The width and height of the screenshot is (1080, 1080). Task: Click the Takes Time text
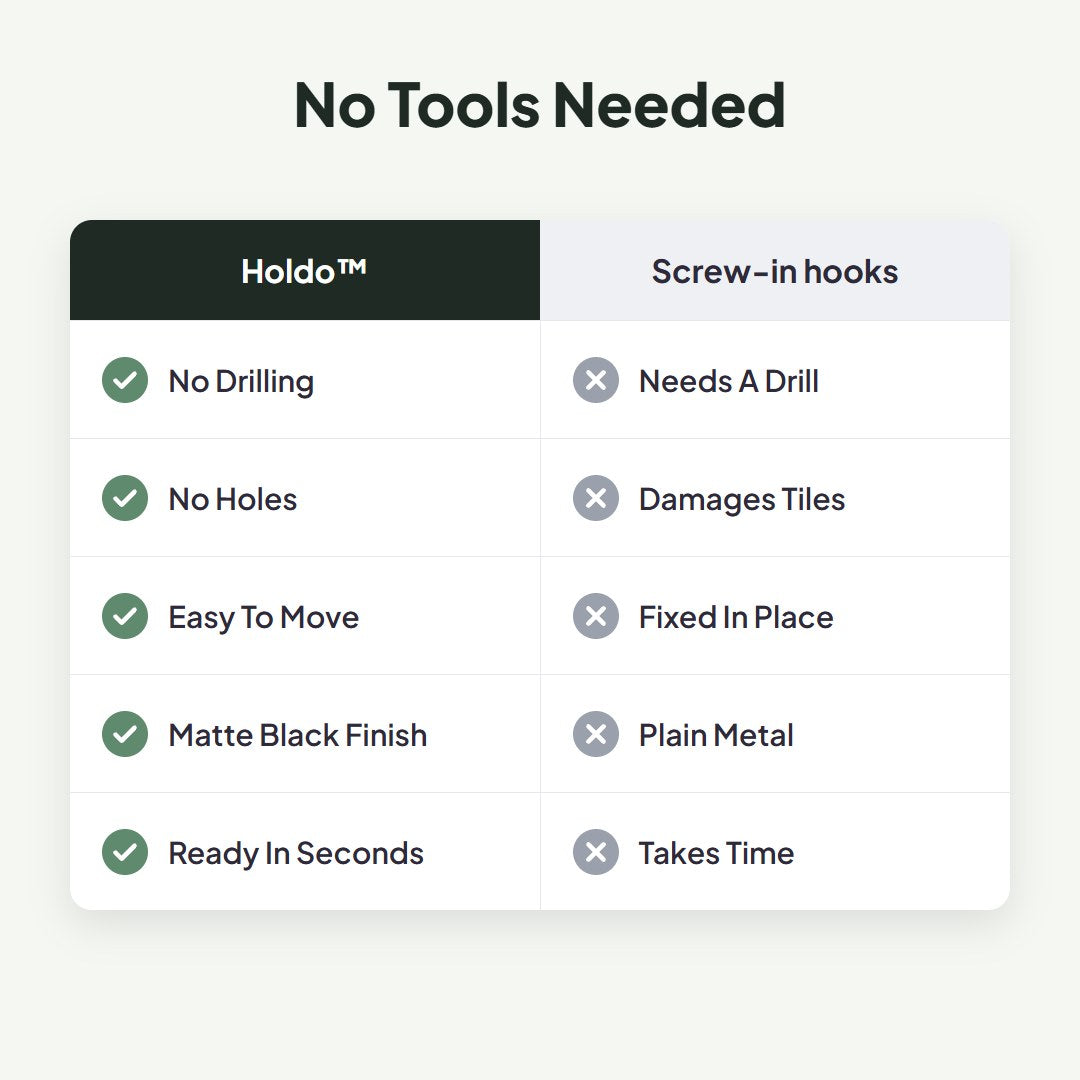coord(716,853)
